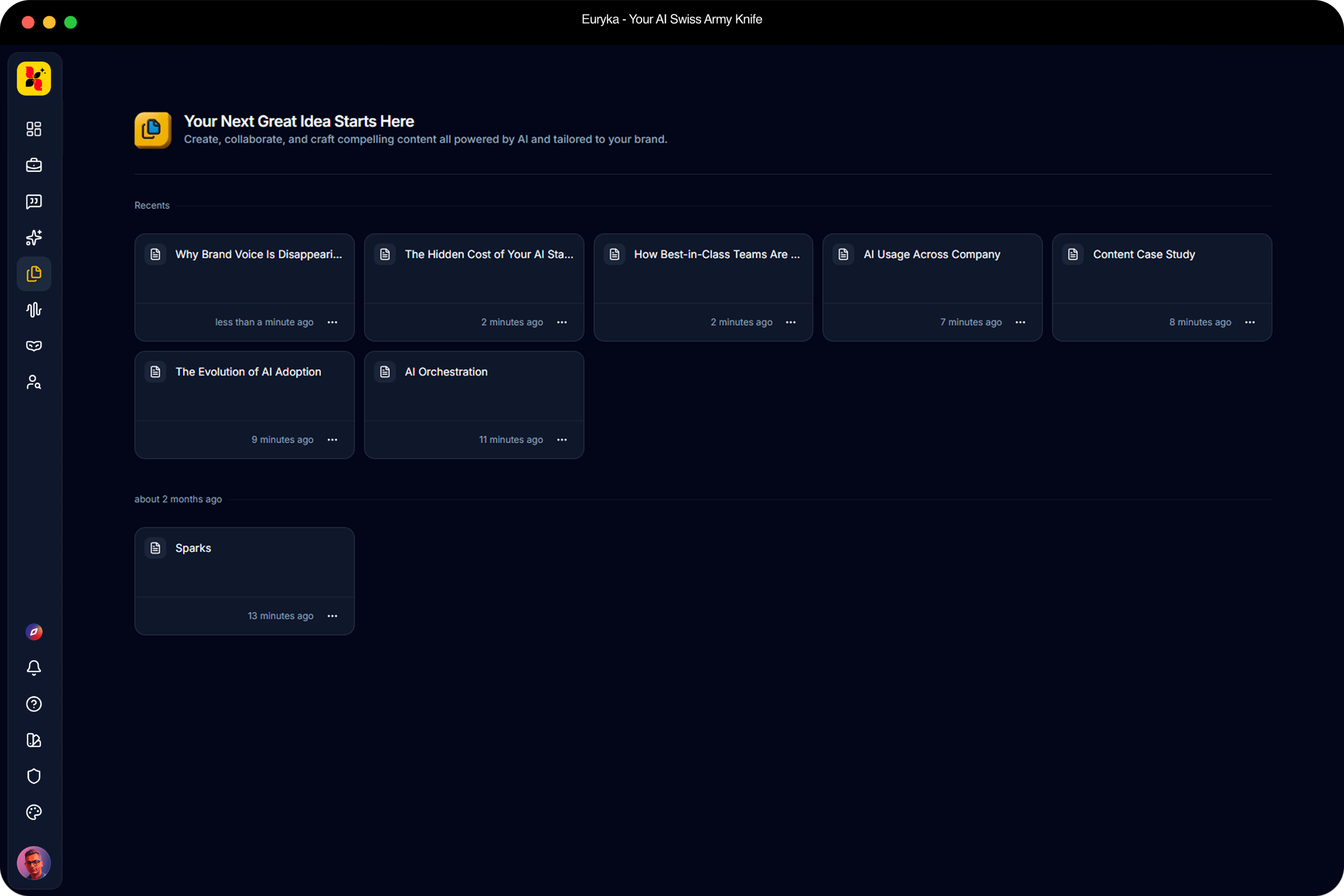Click Your Next Great Idea Starts Here heading
The image size is (1344, 896).
(299, 121)
